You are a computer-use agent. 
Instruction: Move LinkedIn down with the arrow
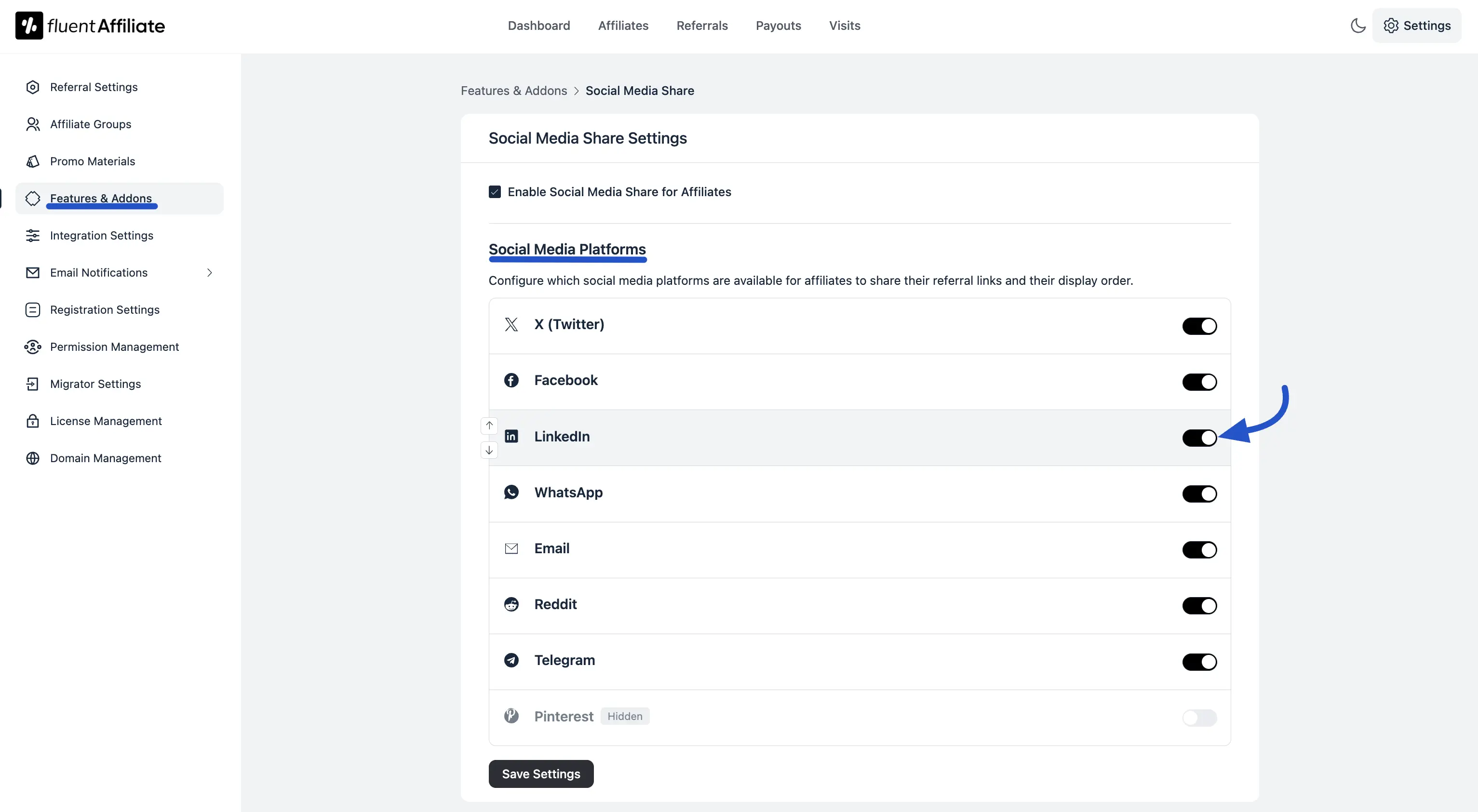pyautogui.click(x=489, y=450)
